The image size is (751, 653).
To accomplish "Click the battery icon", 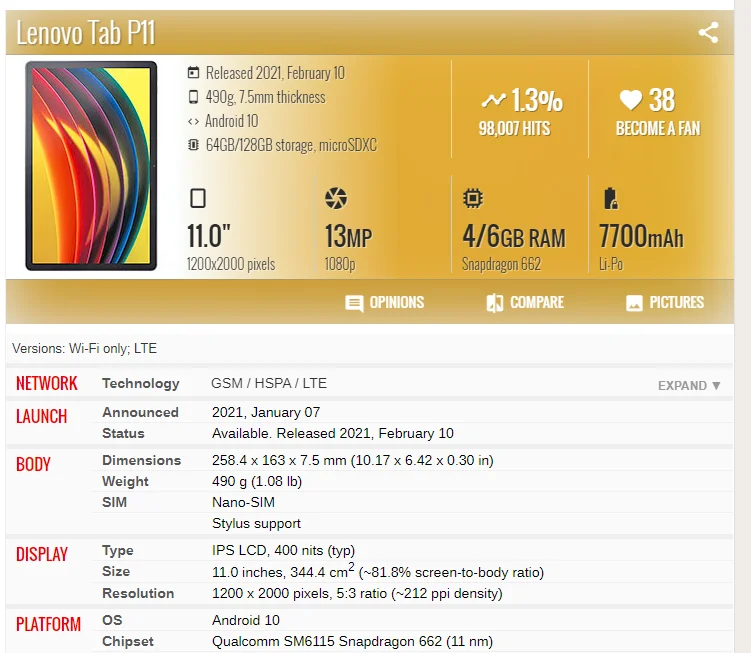I will [x=611, y=198].
